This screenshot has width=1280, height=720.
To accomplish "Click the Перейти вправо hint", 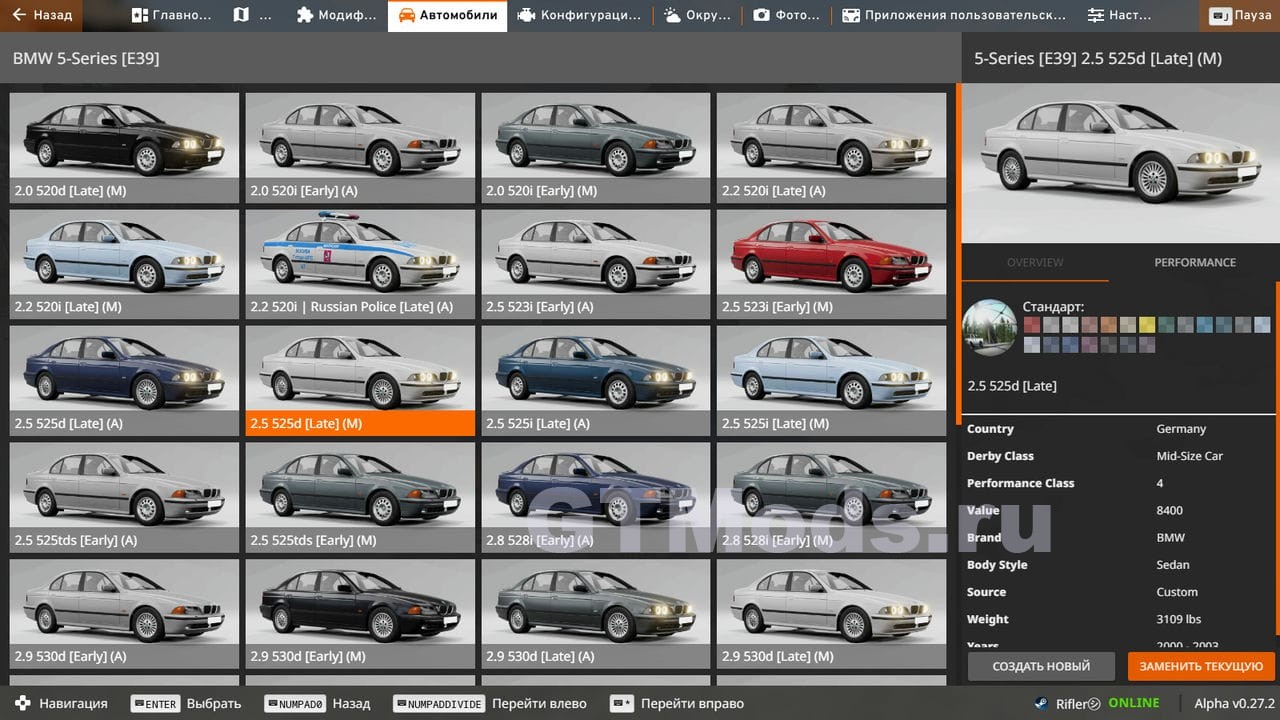I will 676,703.
